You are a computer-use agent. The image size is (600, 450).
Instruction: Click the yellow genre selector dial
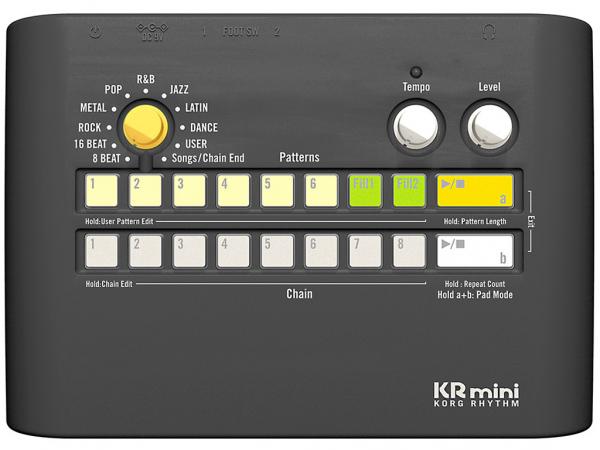coord(146,127)
